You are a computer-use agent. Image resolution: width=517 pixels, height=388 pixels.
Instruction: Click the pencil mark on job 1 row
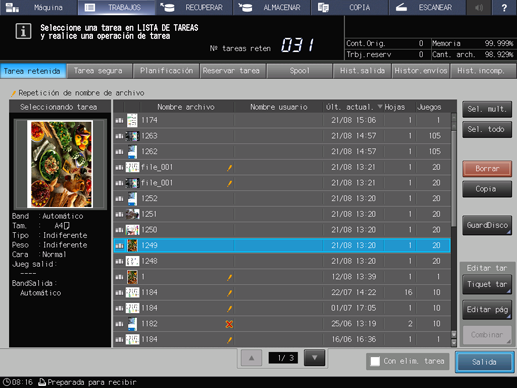229,277
